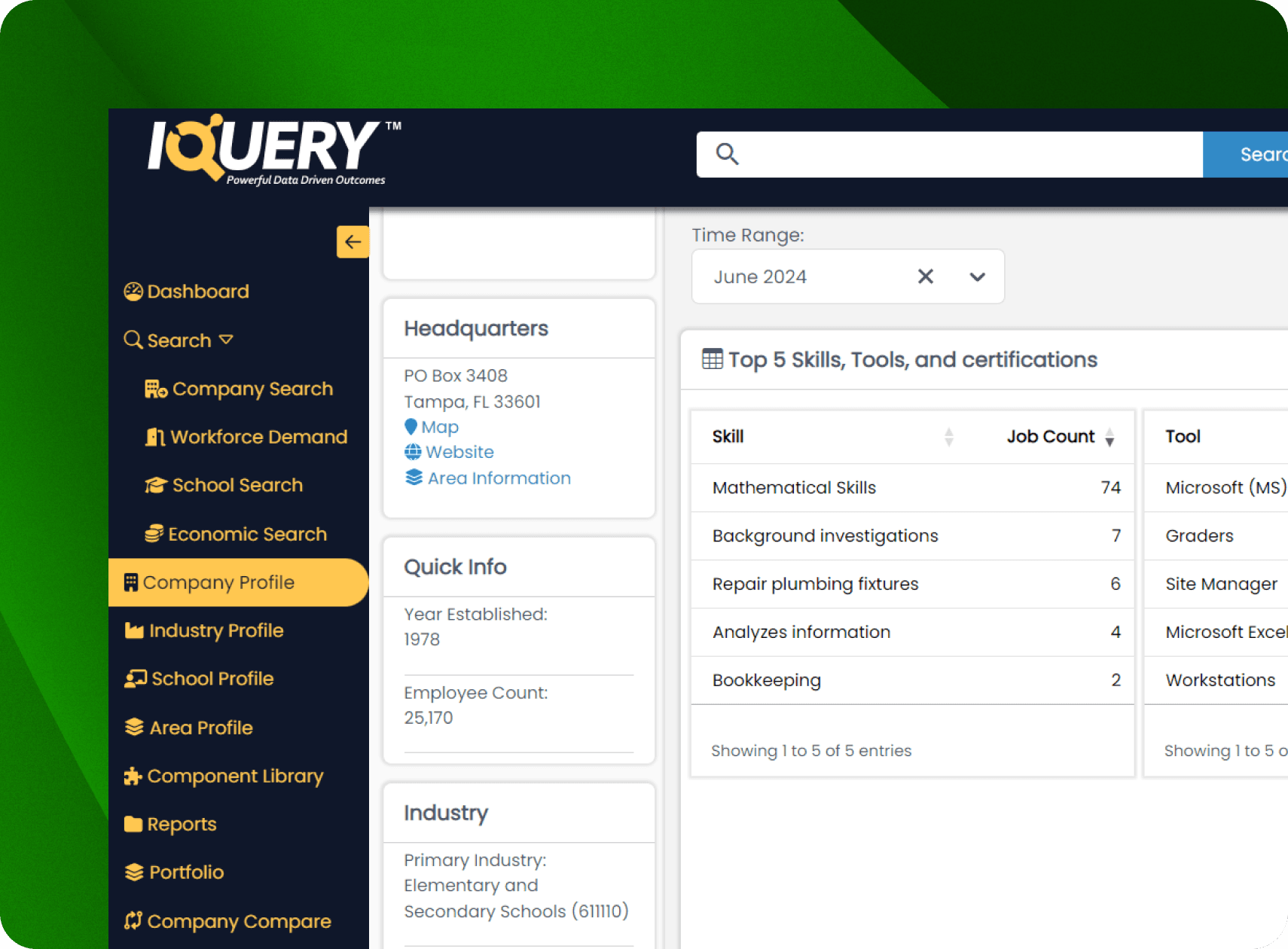
Task: Open the Area Information link
Action: [499, 478]
